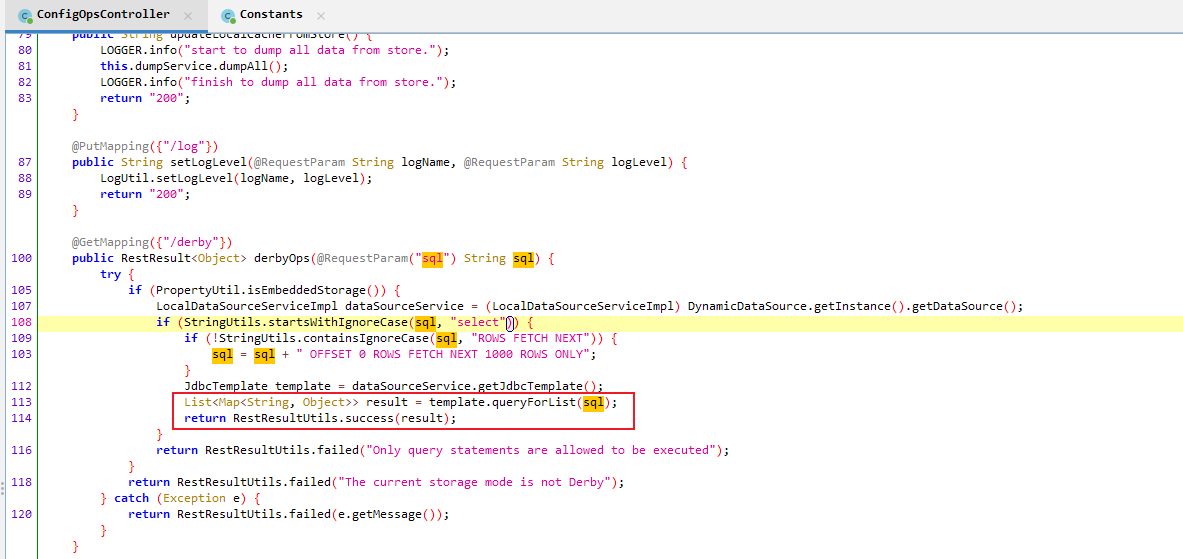This screenshot has height=559, width=1183.
Task: Click the logLevel parameter in setLogLevel signature
Action: click(638, 162)
